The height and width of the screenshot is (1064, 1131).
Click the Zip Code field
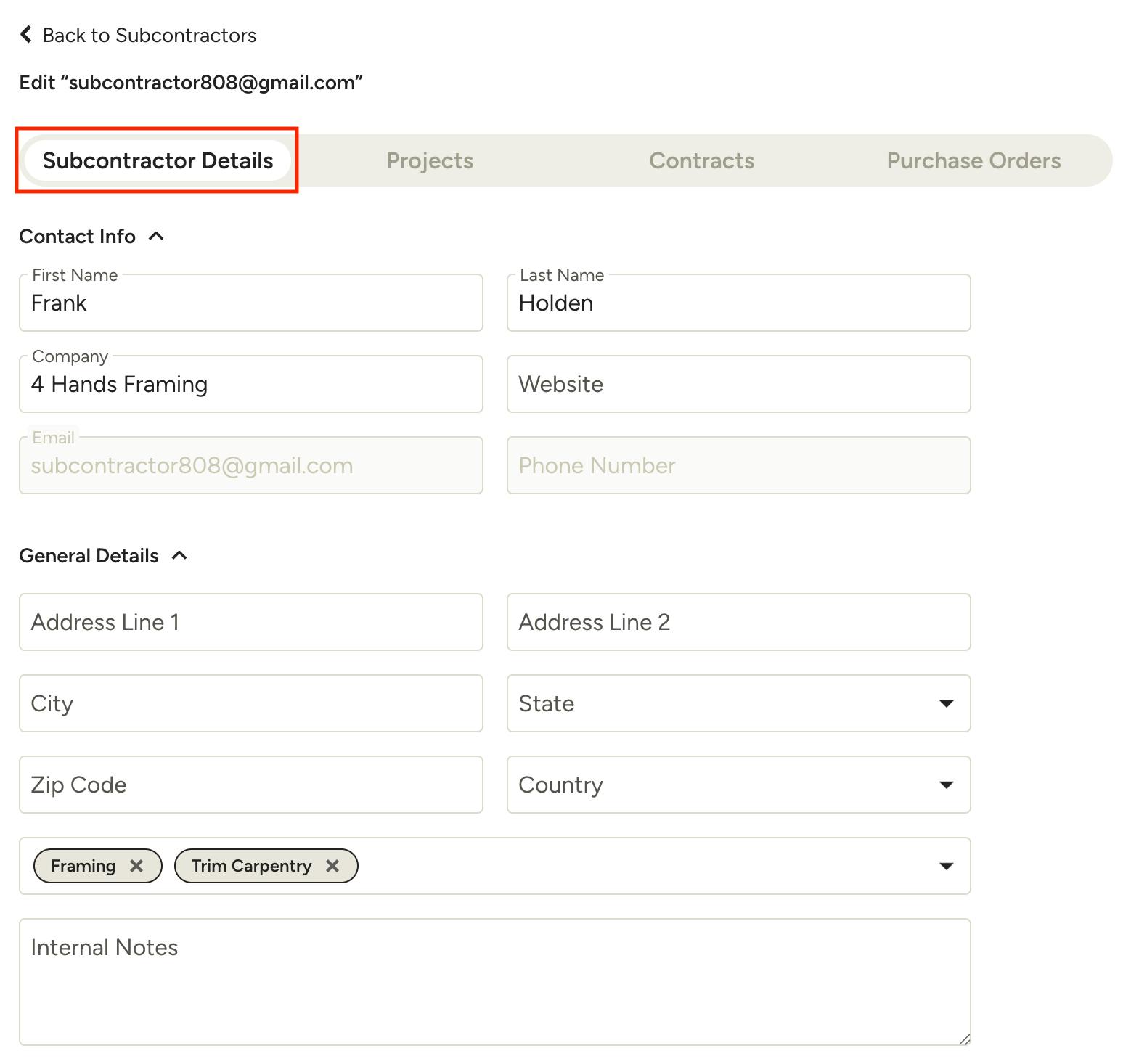coord(250,785)
